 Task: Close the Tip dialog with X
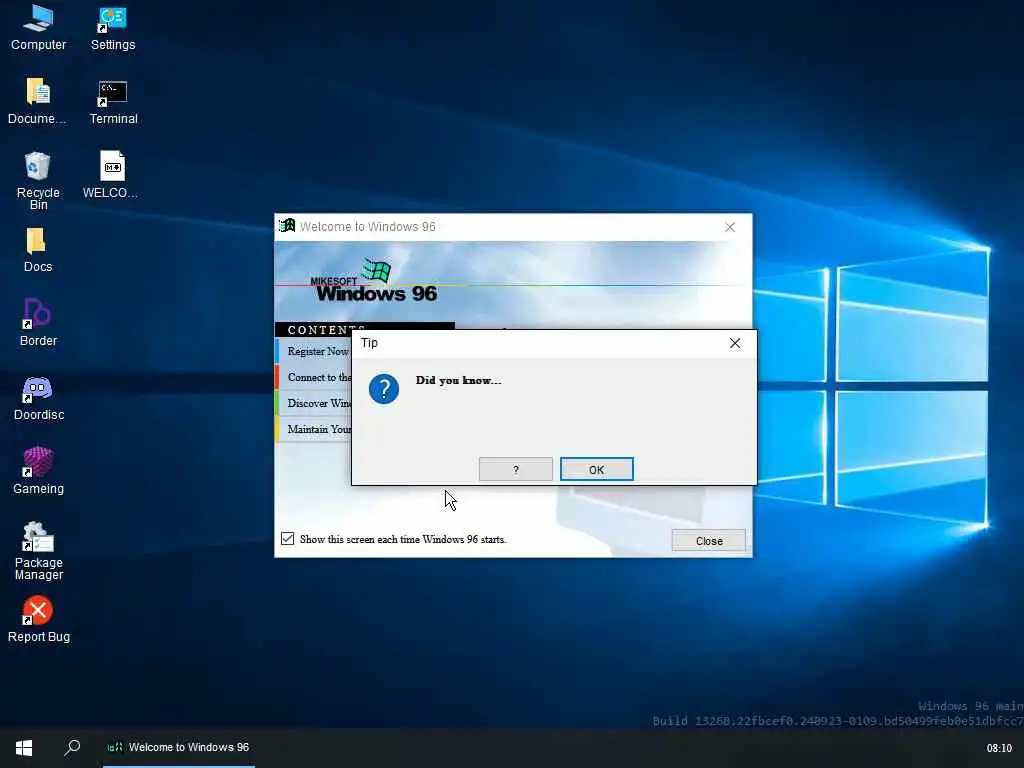coord(735,343)
